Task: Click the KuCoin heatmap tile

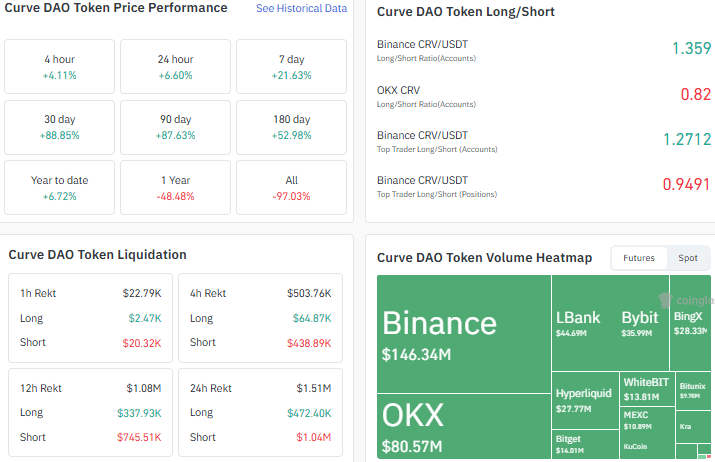Action: coord(647,446)
